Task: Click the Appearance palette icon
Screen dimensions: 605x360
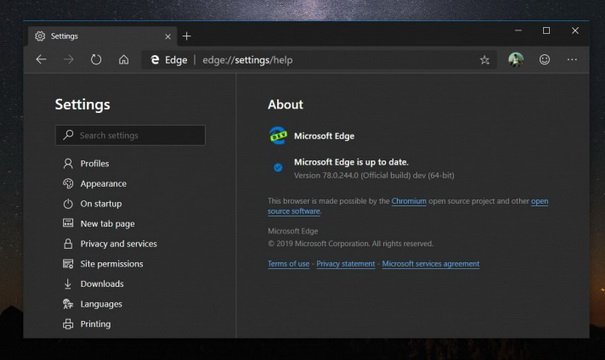Action: pos(68,184)
